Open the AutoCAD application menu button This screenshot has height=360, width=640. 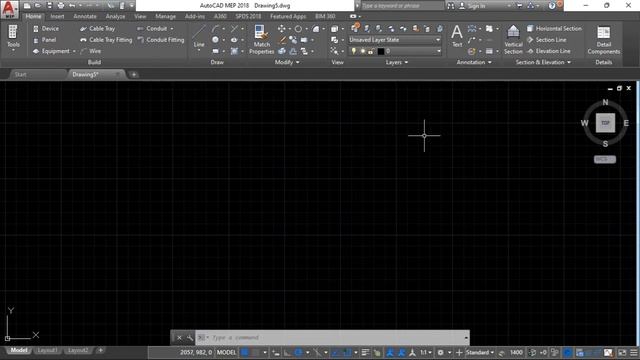(x=9, y=8)
